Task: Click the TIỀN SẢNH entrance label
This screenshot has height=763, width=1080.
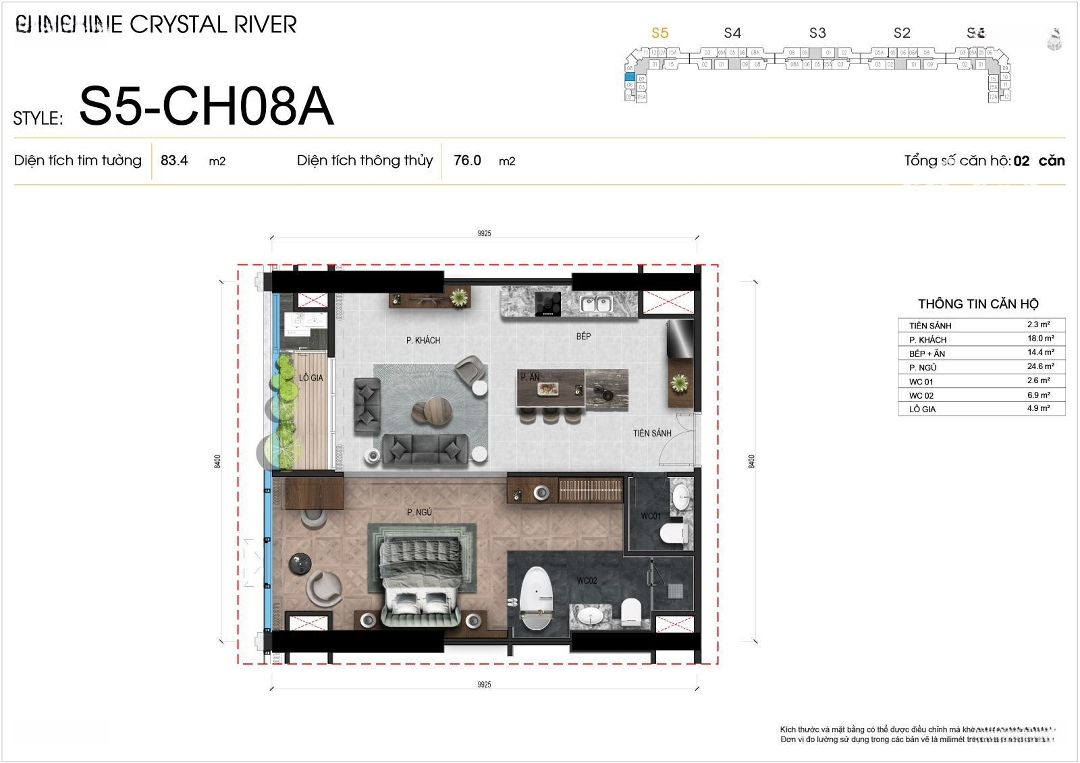Action: [652, 434]
